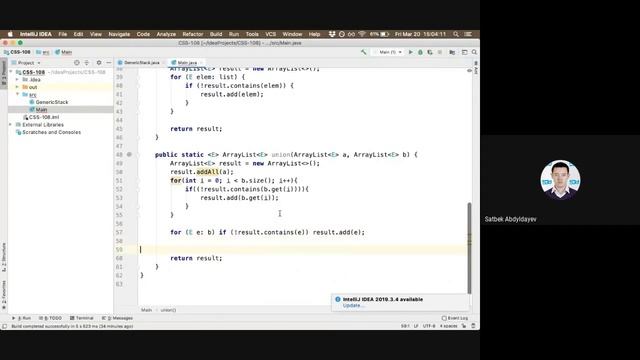Toggle the TODO tool window

point(50,318)
